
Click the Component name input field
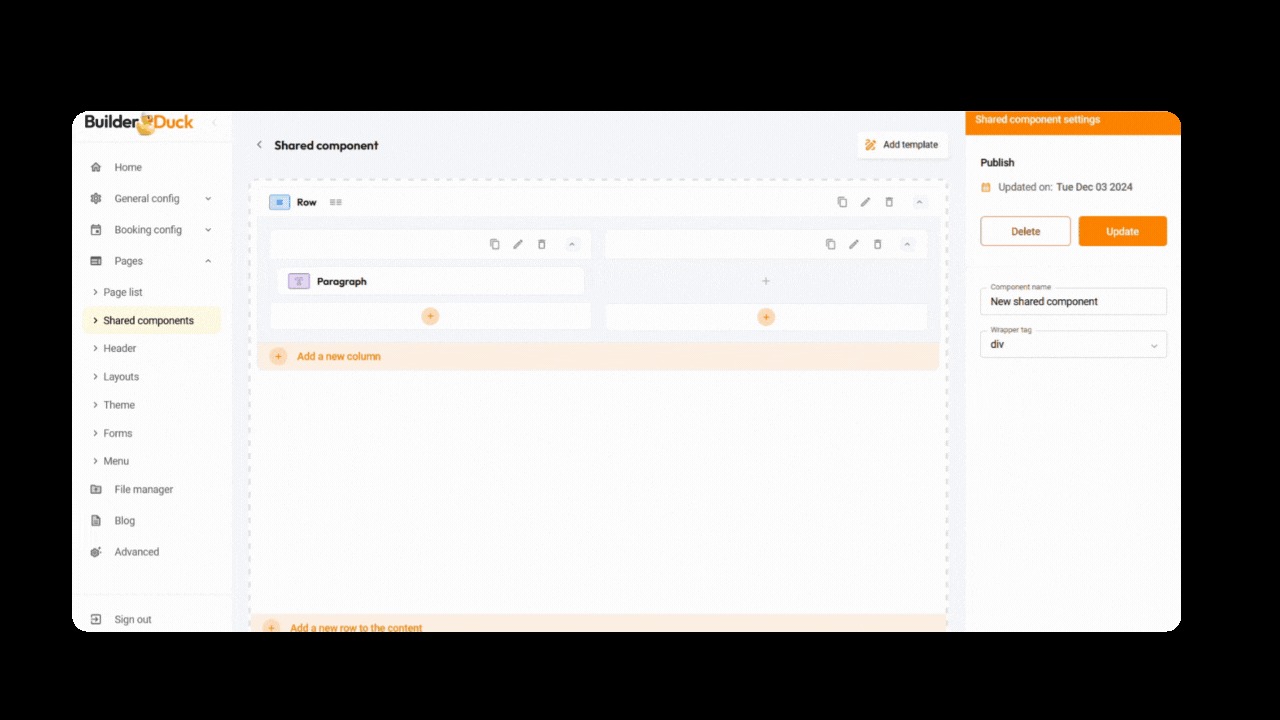(1073, 302)
